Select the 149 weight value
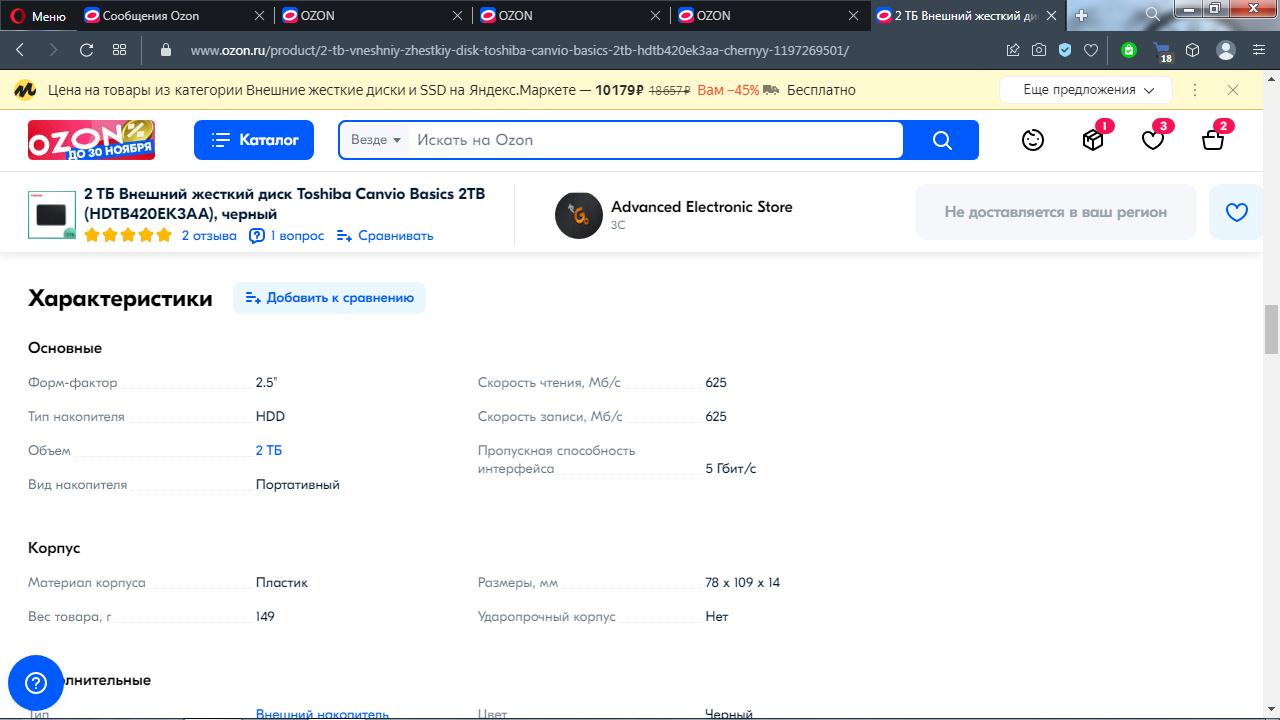The width and height of the screenshot is (1280, 720). 265,617
